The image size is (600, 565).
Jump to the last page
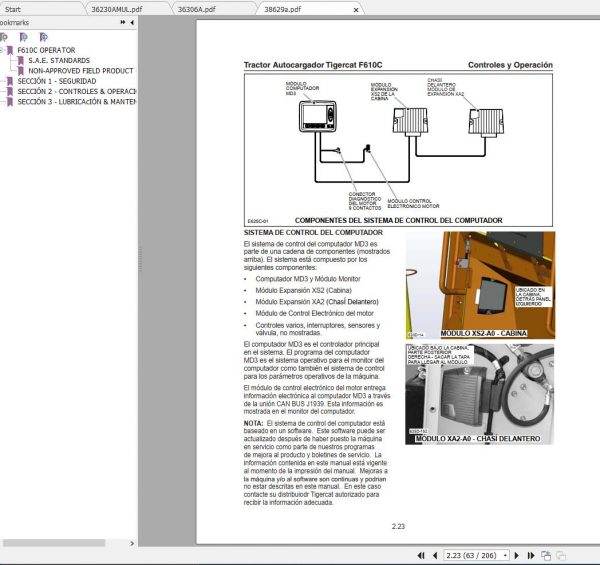tap(531, 555)
